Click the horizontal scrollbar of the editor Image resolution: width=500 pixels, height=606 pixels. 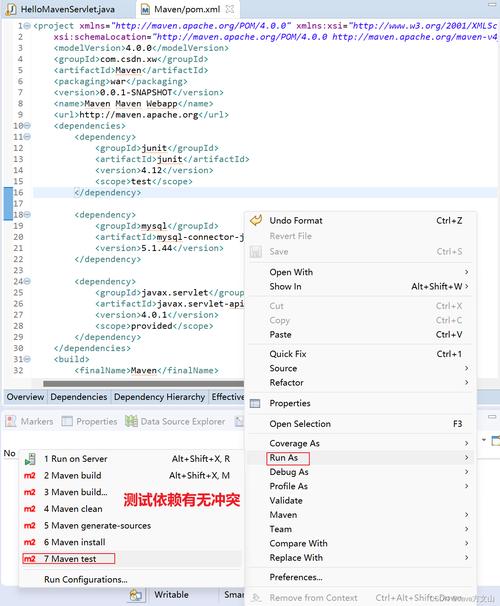pyautogui.click(x=143, y=383)
